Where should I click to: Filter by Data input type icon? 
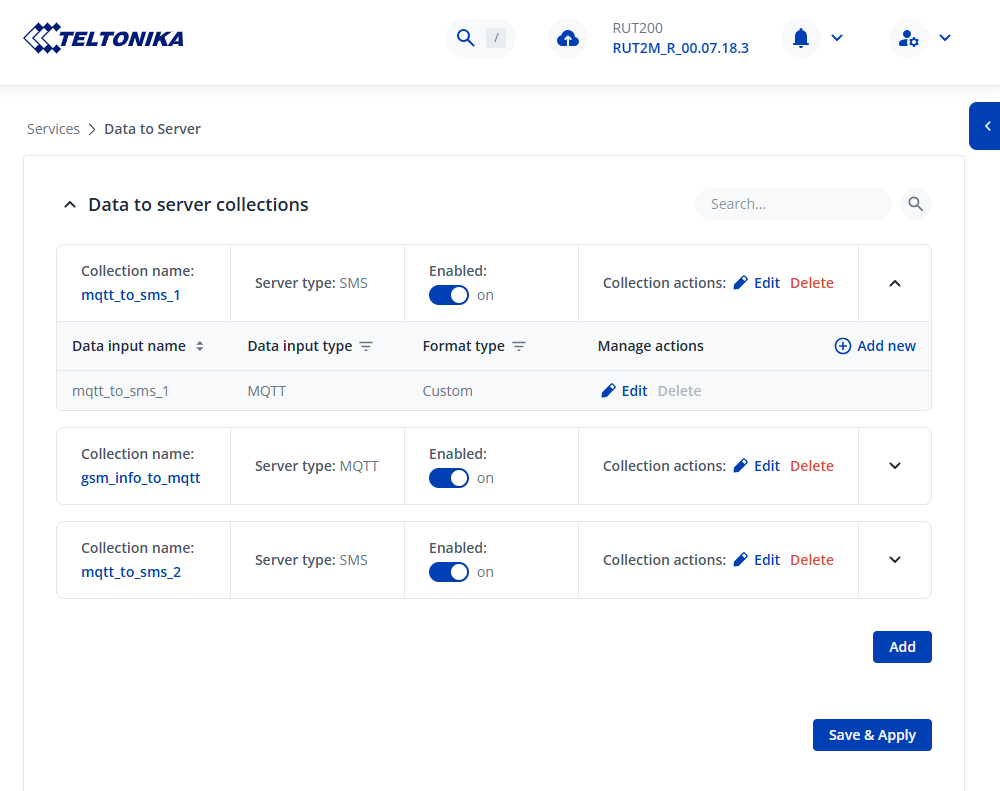coord(366,346)
